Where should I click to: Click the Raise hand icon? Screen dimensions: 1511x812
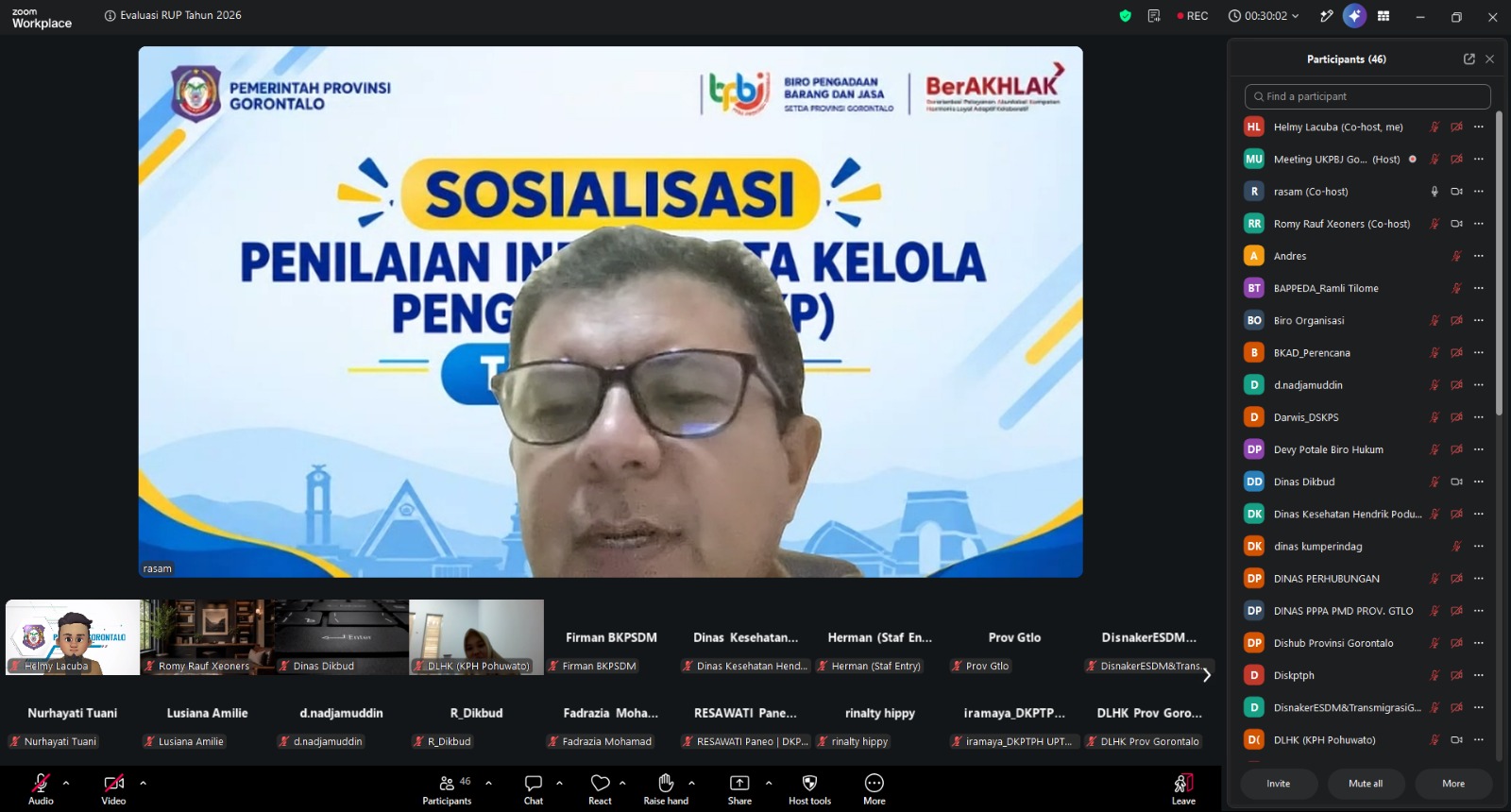pos(666,783)
